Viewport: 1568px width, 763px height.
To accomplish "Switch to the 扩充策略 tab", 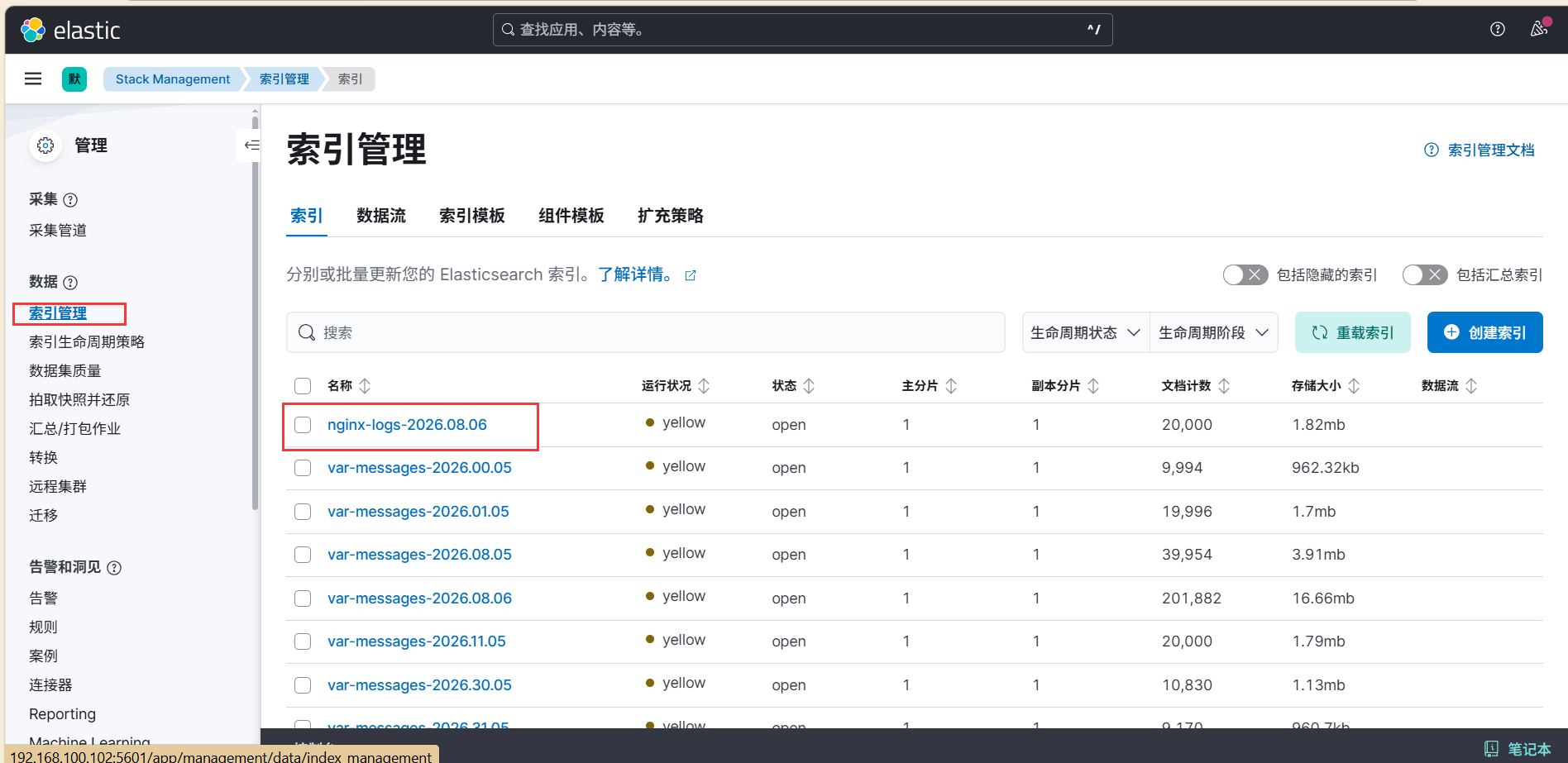I will coord(671,216).
